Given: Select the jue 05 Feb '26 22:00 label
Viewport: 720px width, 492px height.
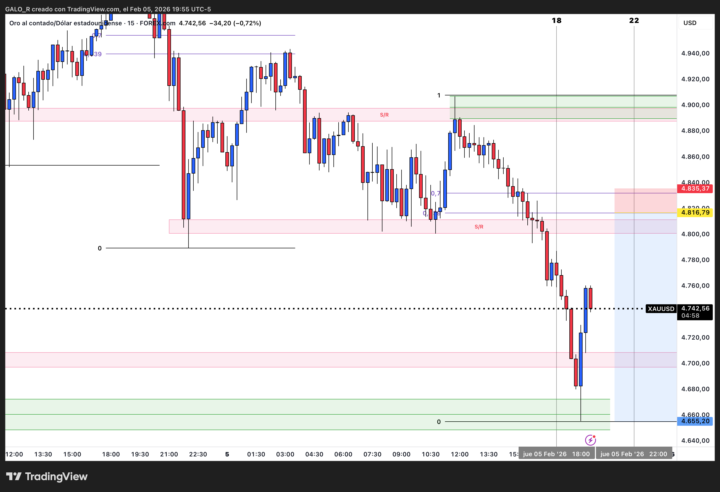Looking at the screenshot, I should (x=634, y=454).
